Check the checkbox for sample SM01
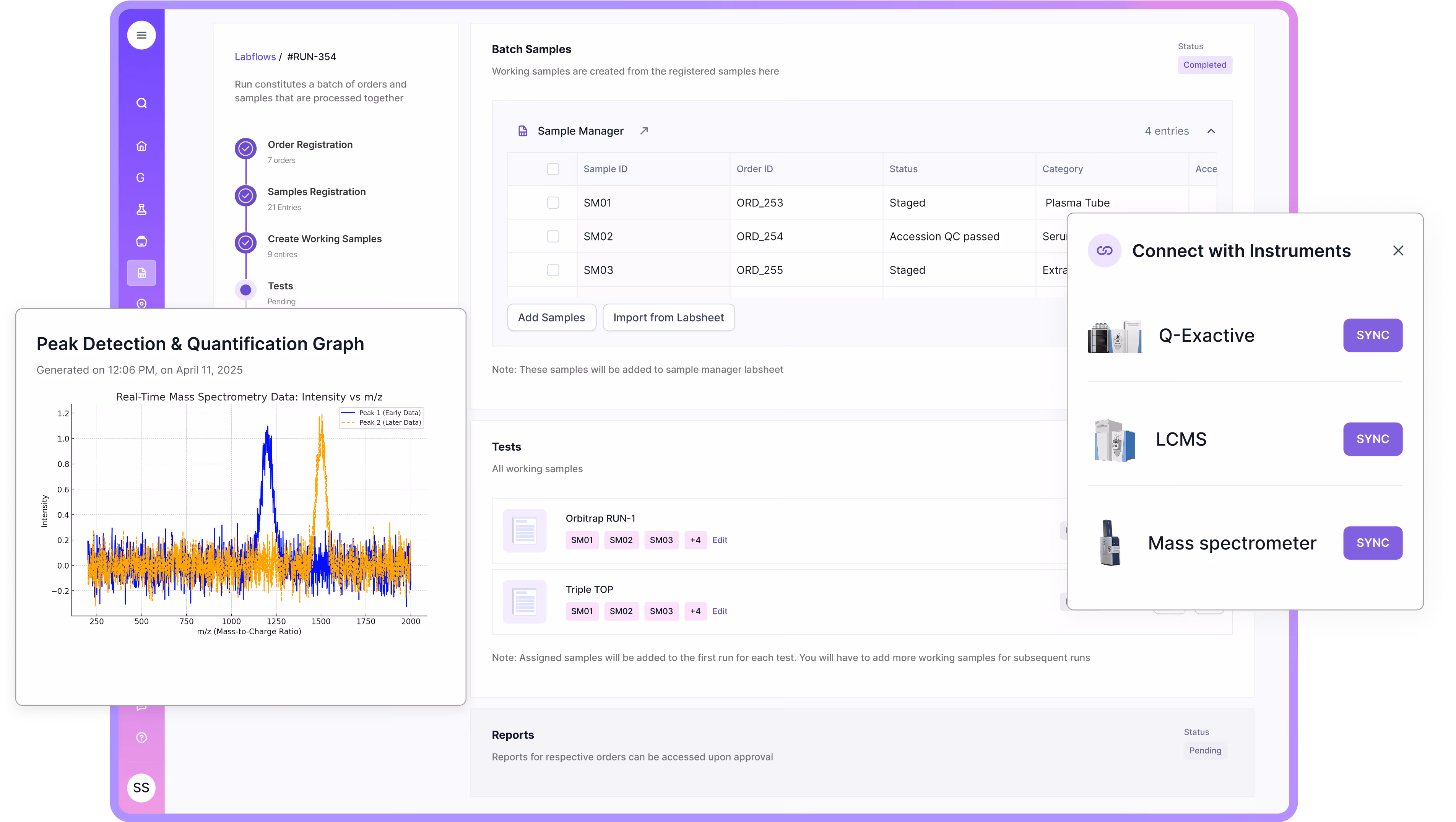This screenshot has height=822, width=1456. tap(553, 202)
